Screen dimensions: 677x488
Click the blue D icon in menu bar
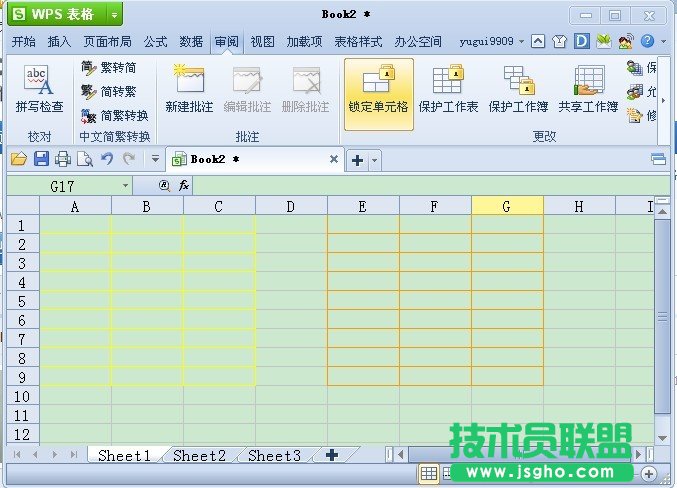tap(582, 41)
